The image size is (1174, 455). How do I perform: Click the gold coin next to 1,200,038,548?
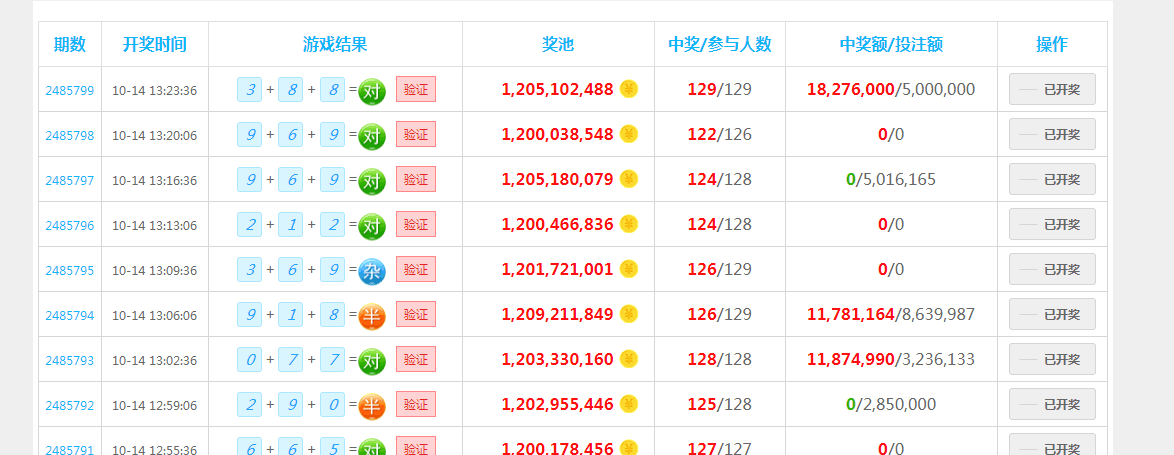click(x=629, y=134)
